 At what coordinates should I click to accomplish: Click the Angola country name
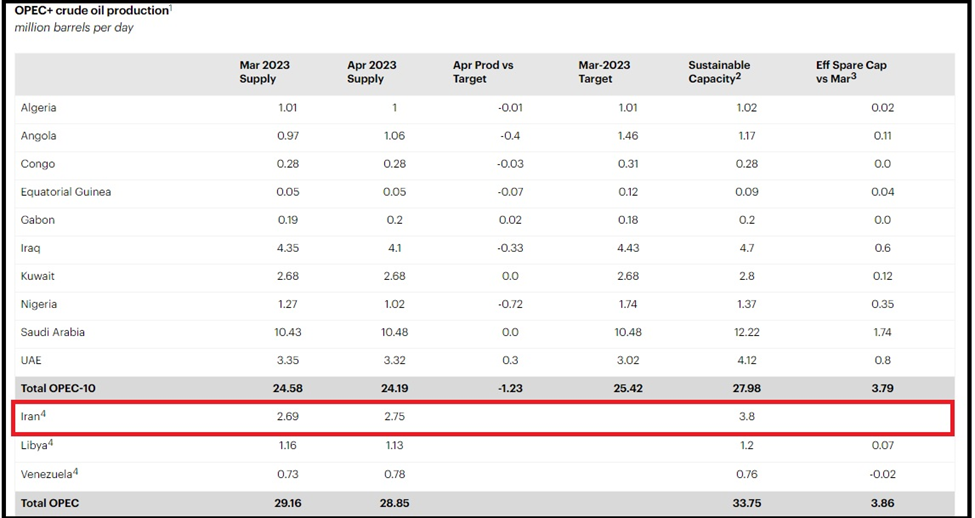click(x=39, y=136)
